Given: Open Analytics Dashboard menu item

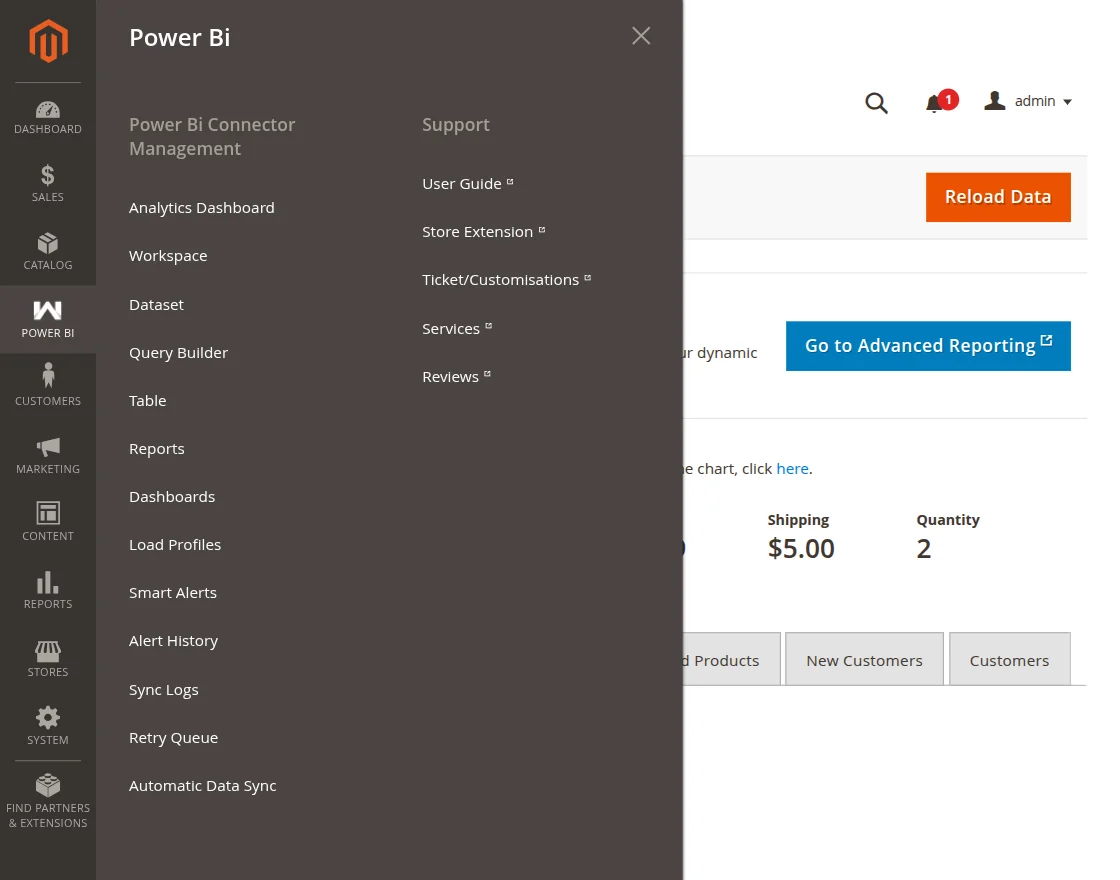Looking at the screenshot, I should pos(201,208).
